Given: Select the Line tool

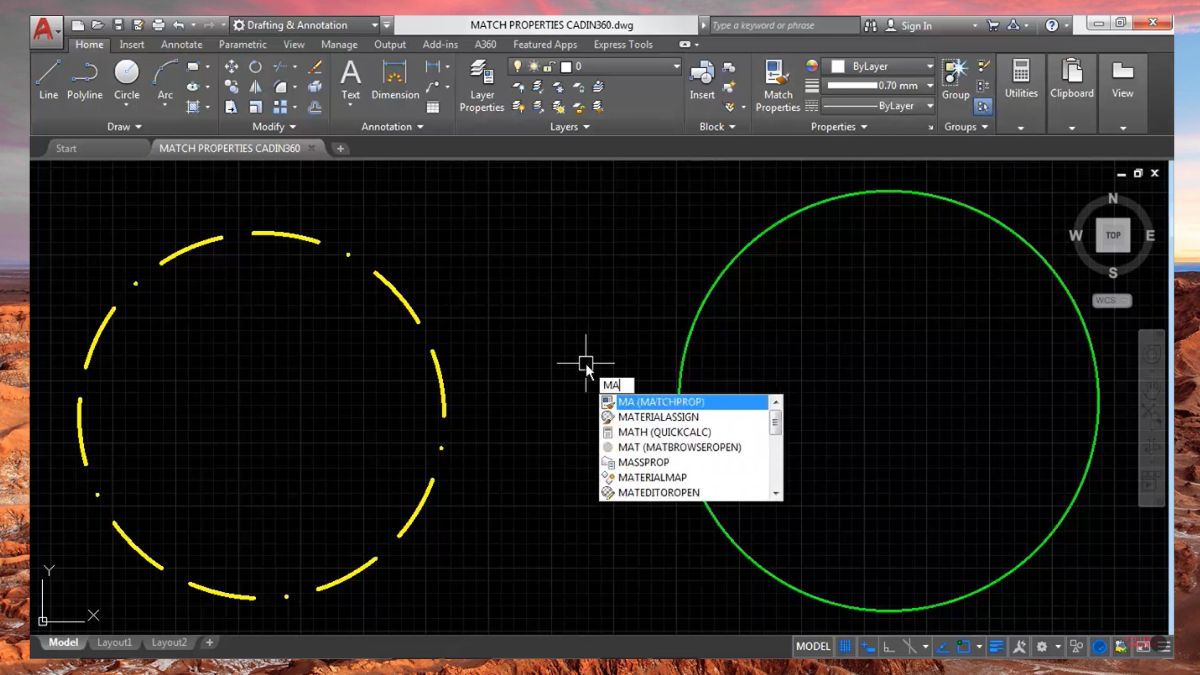Looking at the screenshot, I should [x=48, y=79].
